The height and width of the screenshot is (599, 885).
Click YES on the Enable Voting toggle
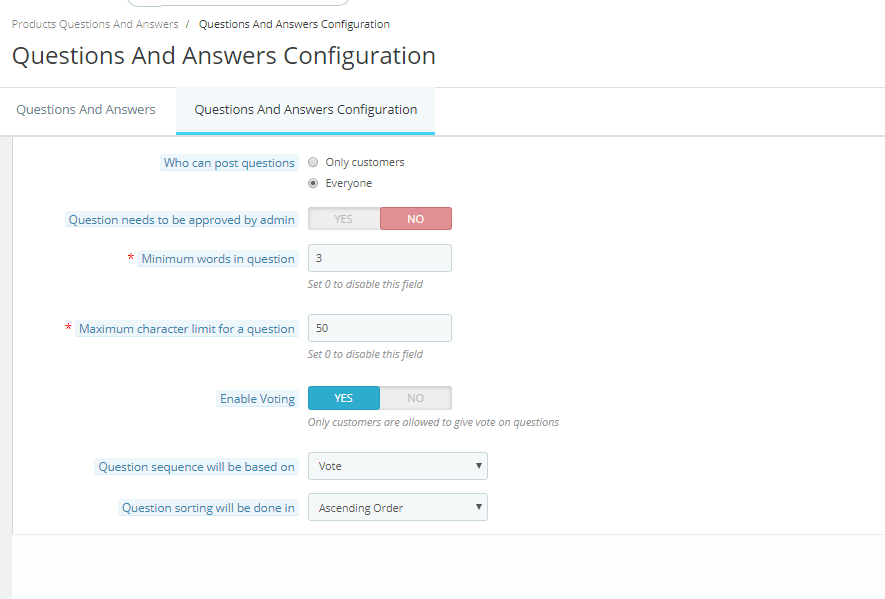tap(344, 398)
